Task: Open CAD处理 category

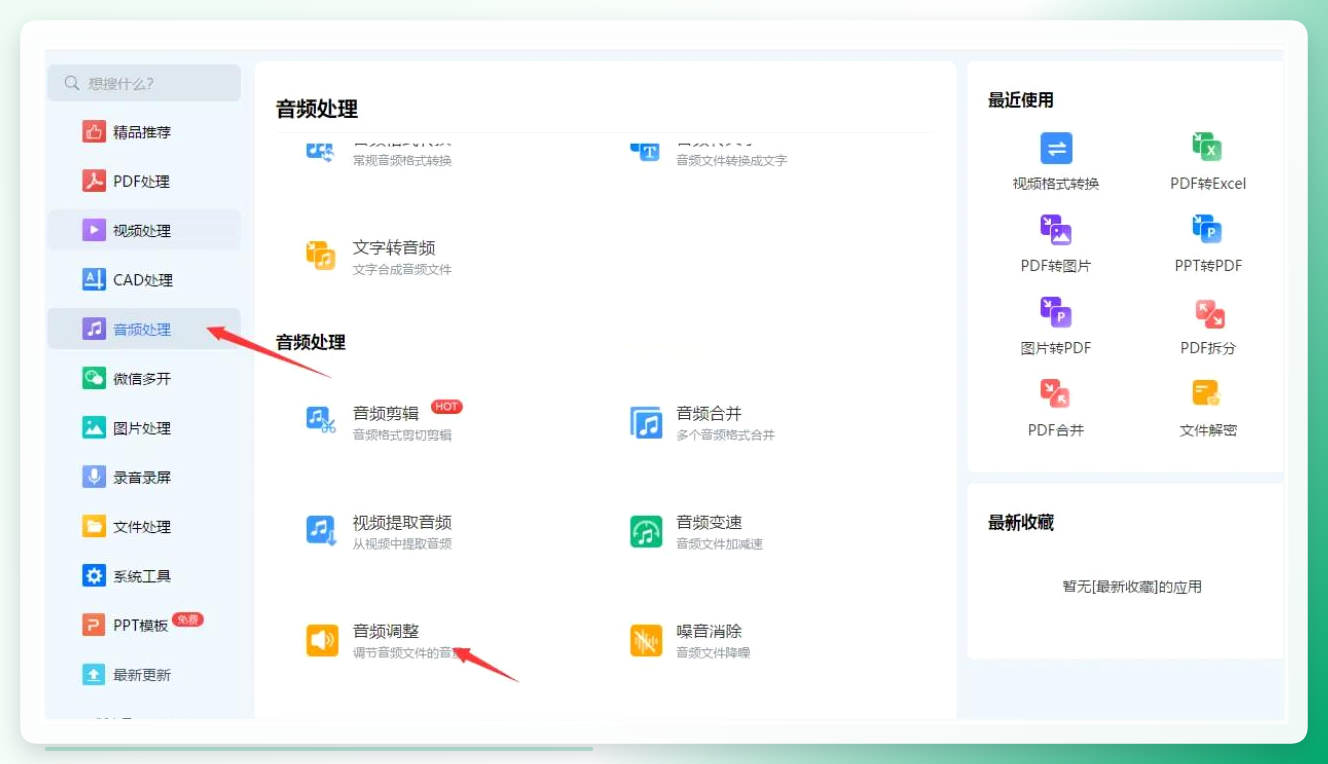Action: tap(144, 280)
